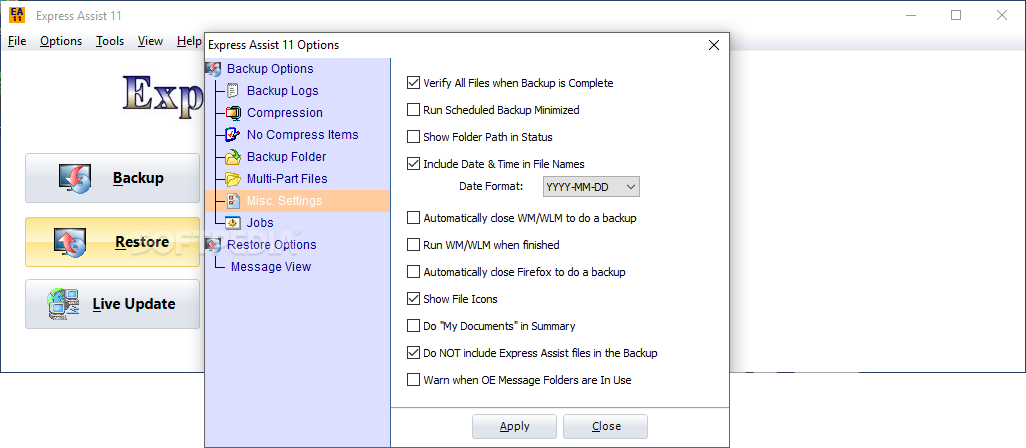Image resolution: width=1026 pixels, height=448 pixels.
Task: Select Jobs in options tree
Action: (x=260, y=223)
